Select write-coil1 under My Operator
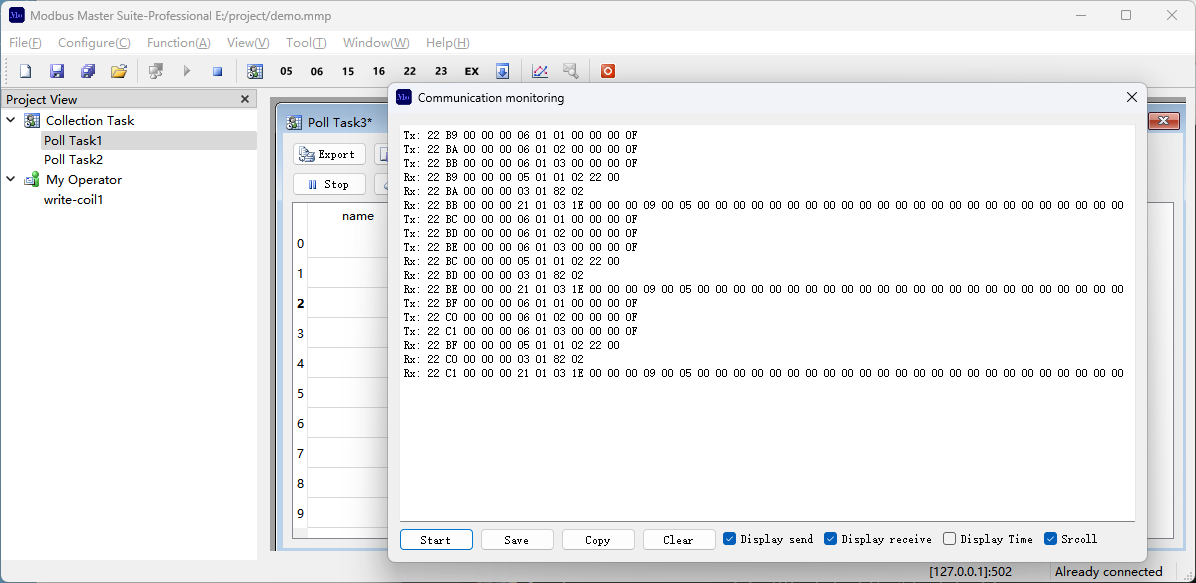 (73, 199)
